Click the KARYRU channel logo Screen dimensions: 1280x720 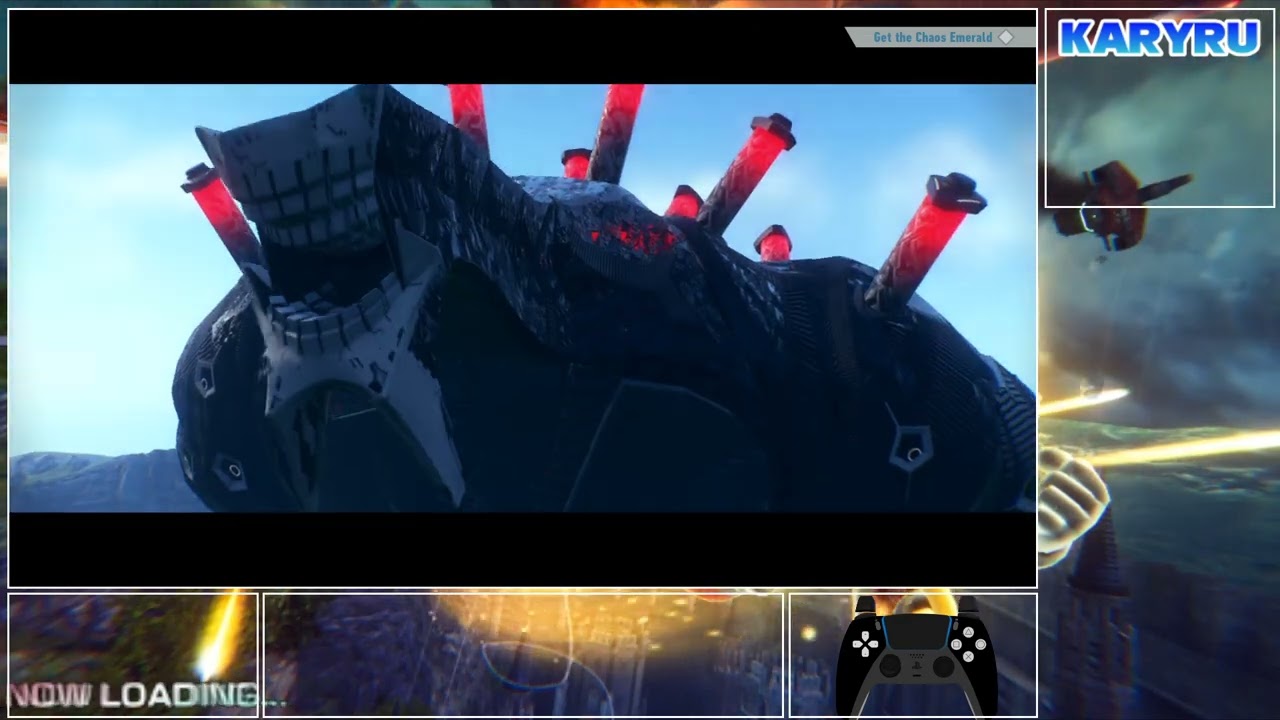click(1159, 38)
